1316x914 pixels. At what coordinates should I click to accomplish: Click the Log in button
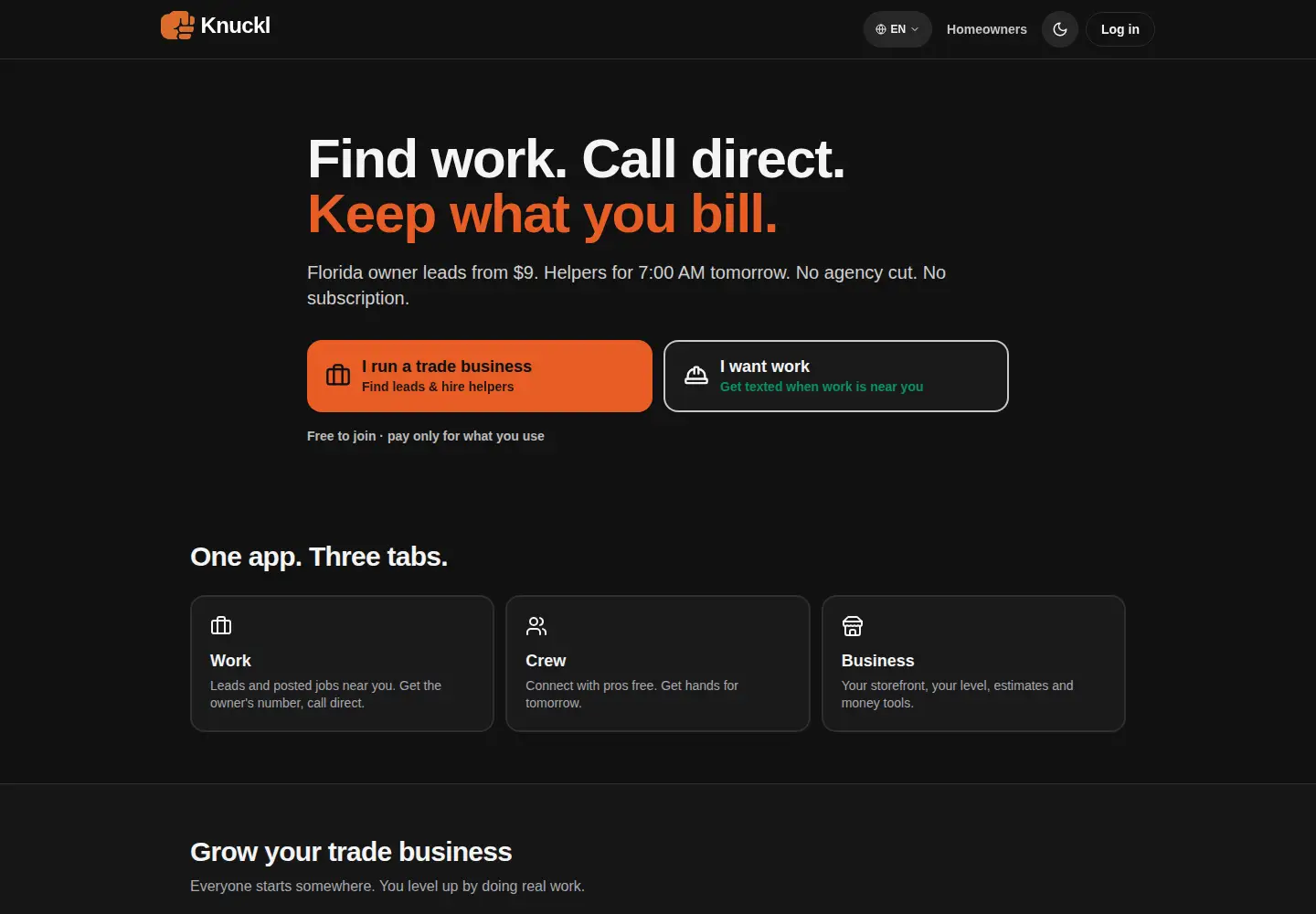1120,29
